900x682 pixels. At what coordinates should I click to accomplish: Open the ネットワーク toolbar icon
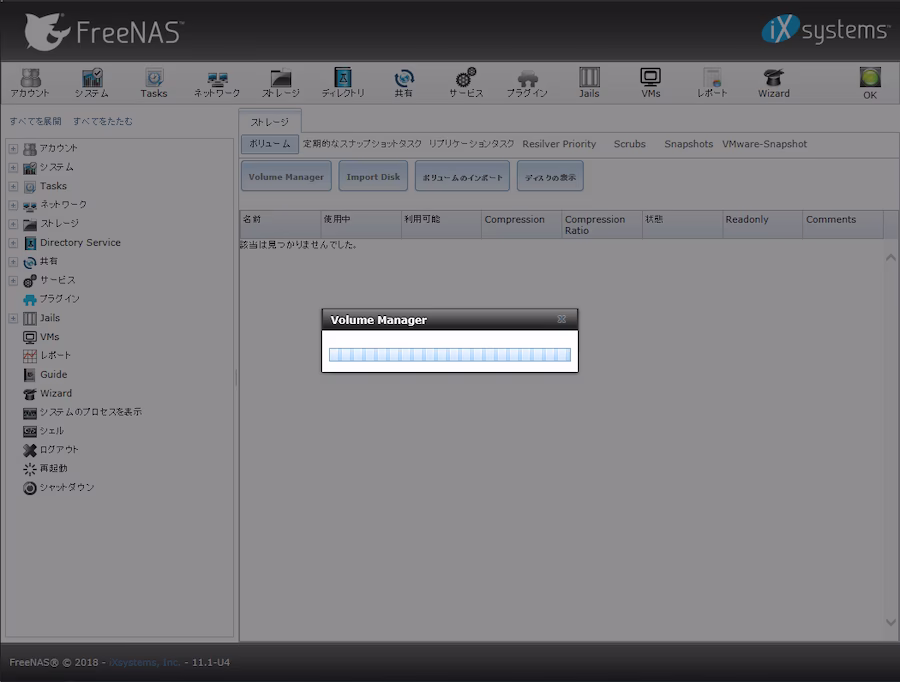pos(217,83)
